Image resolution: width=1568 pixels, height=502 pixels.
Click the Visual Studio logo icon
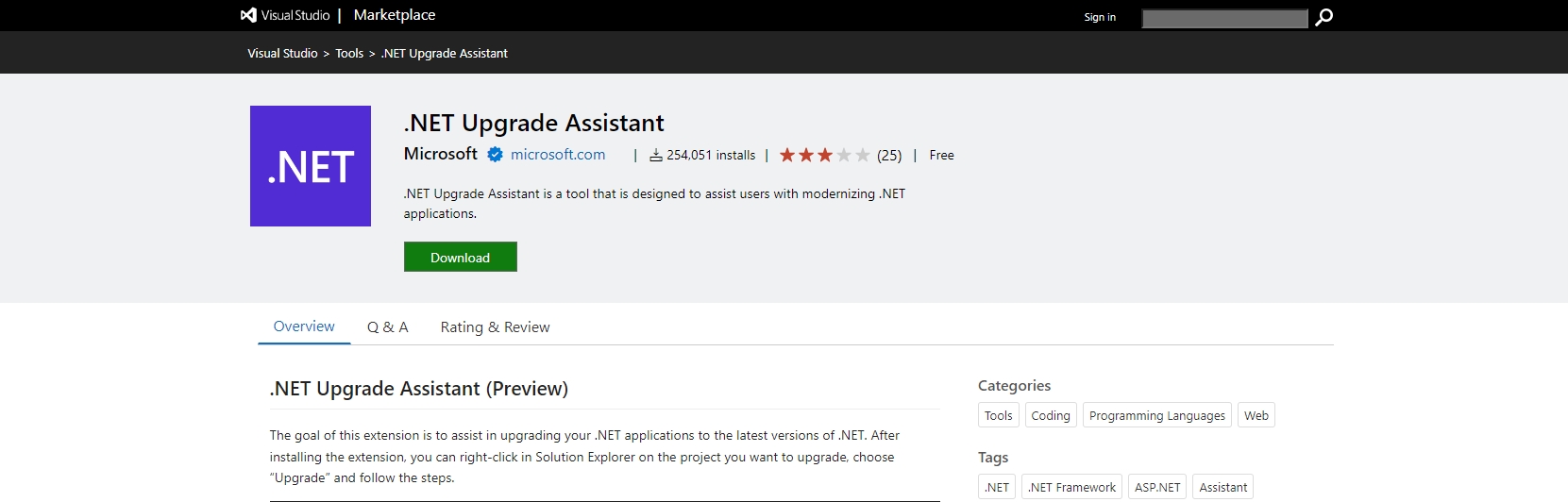point(248,15)
